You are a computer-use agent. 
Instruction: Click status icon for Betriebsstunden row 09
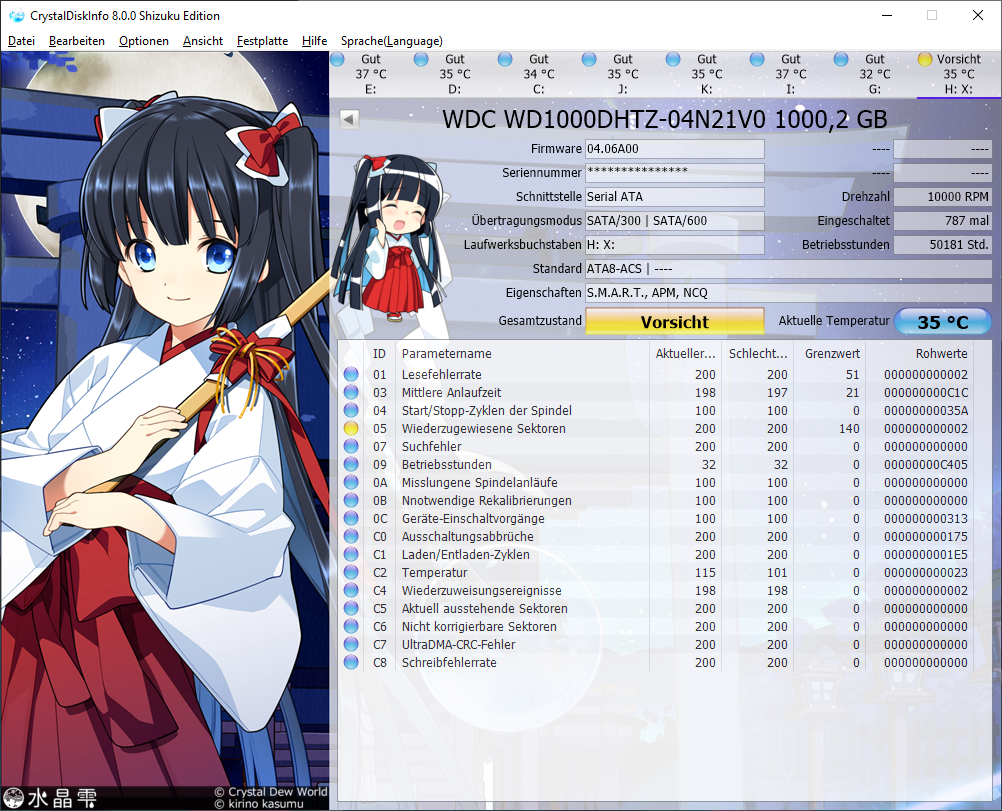pyautogui.click(x=351, y=464)
